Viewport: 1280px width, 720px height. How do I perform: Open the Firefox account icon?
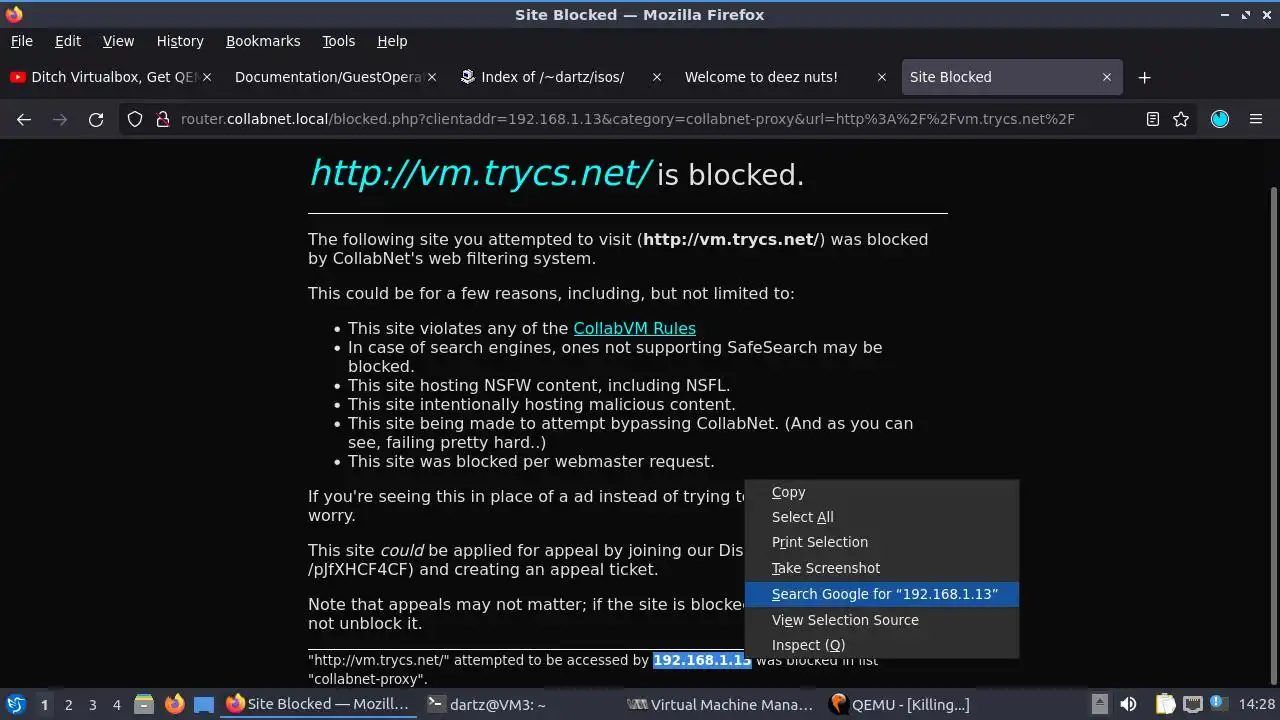click(1220, 119)
